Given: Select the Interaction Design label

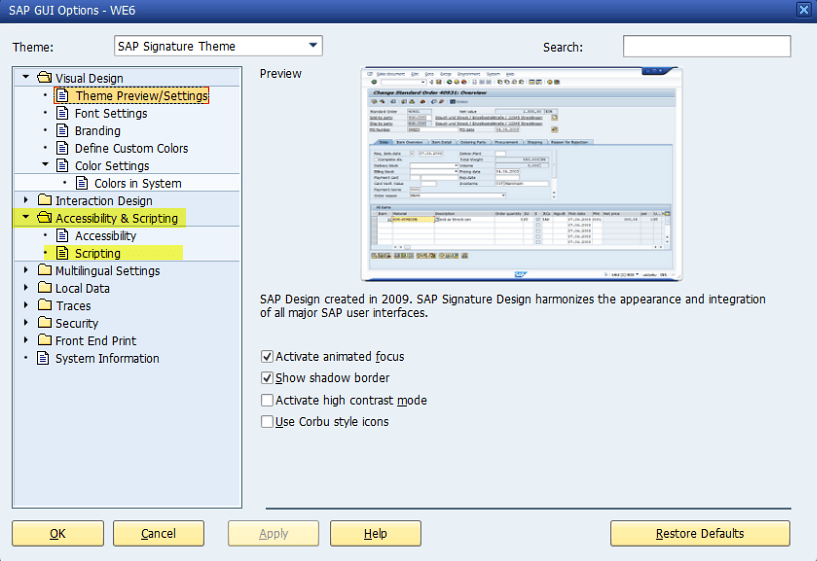Looking at the screenshot, I should coord(104,201).
